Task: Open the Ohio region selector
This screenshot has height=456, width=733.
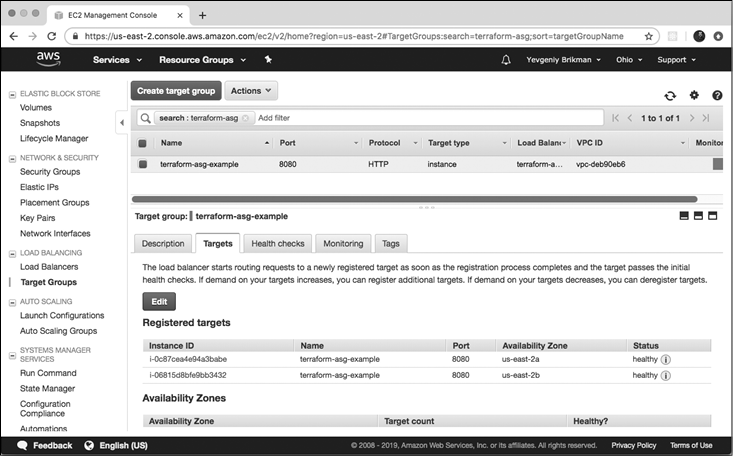Action: tap(629, 60)
